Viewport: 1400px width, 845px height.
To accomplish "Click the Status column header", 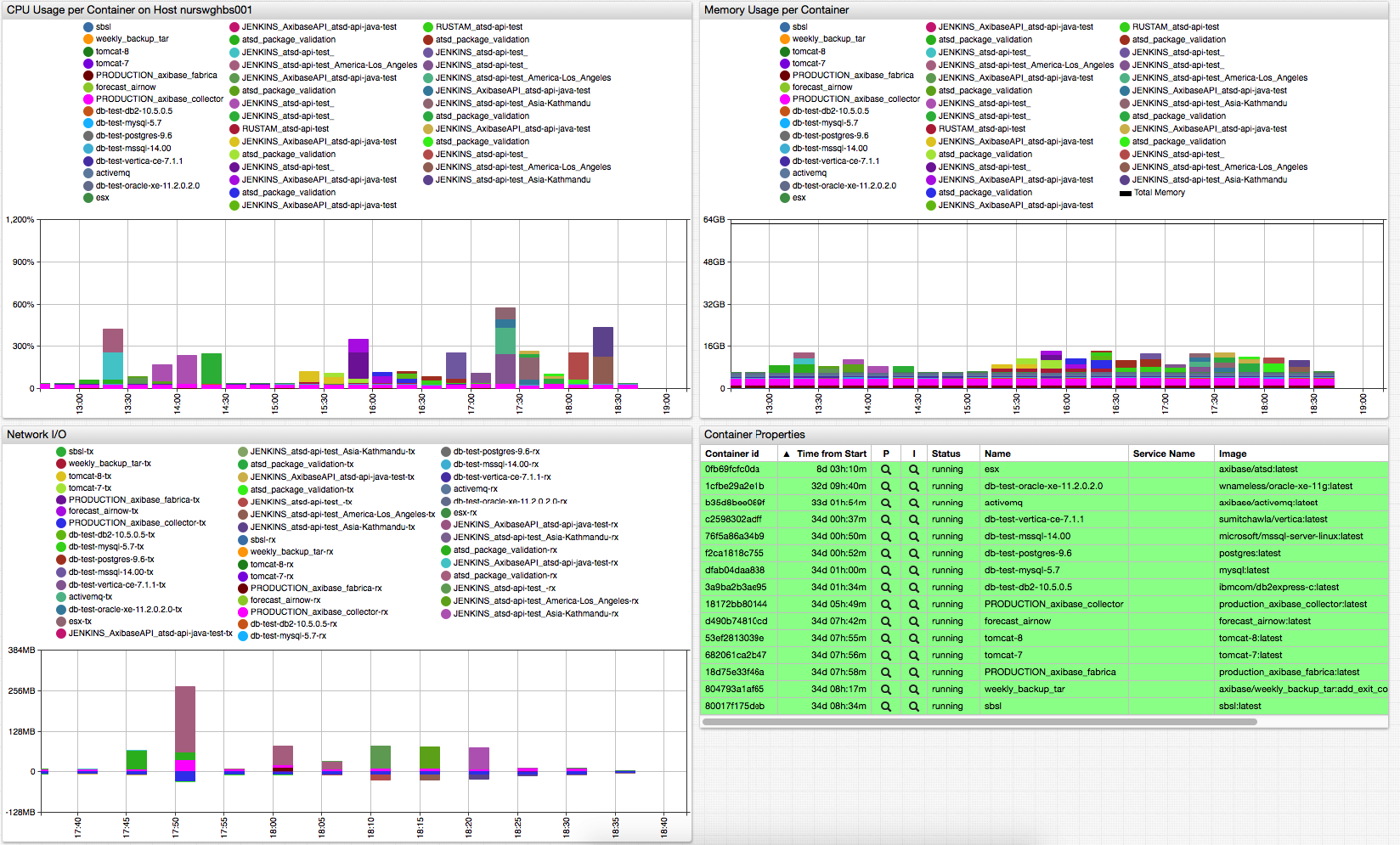I will tap(946, 453).
